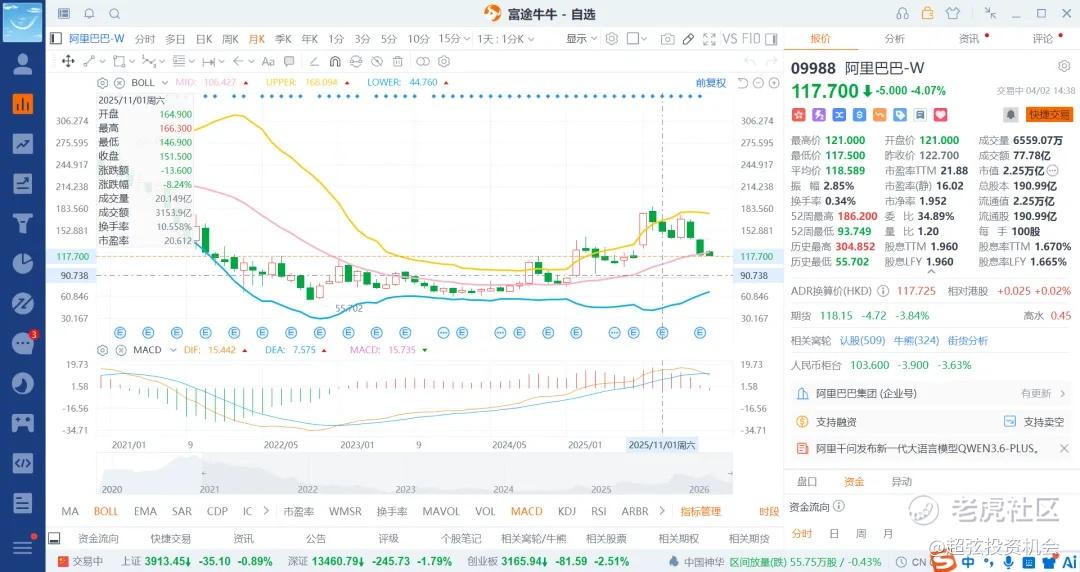Image resolution: width=1080 pixels, height=572 pixels.
Task: Select the move crosshair drawing tool
Action: (68, 61)
